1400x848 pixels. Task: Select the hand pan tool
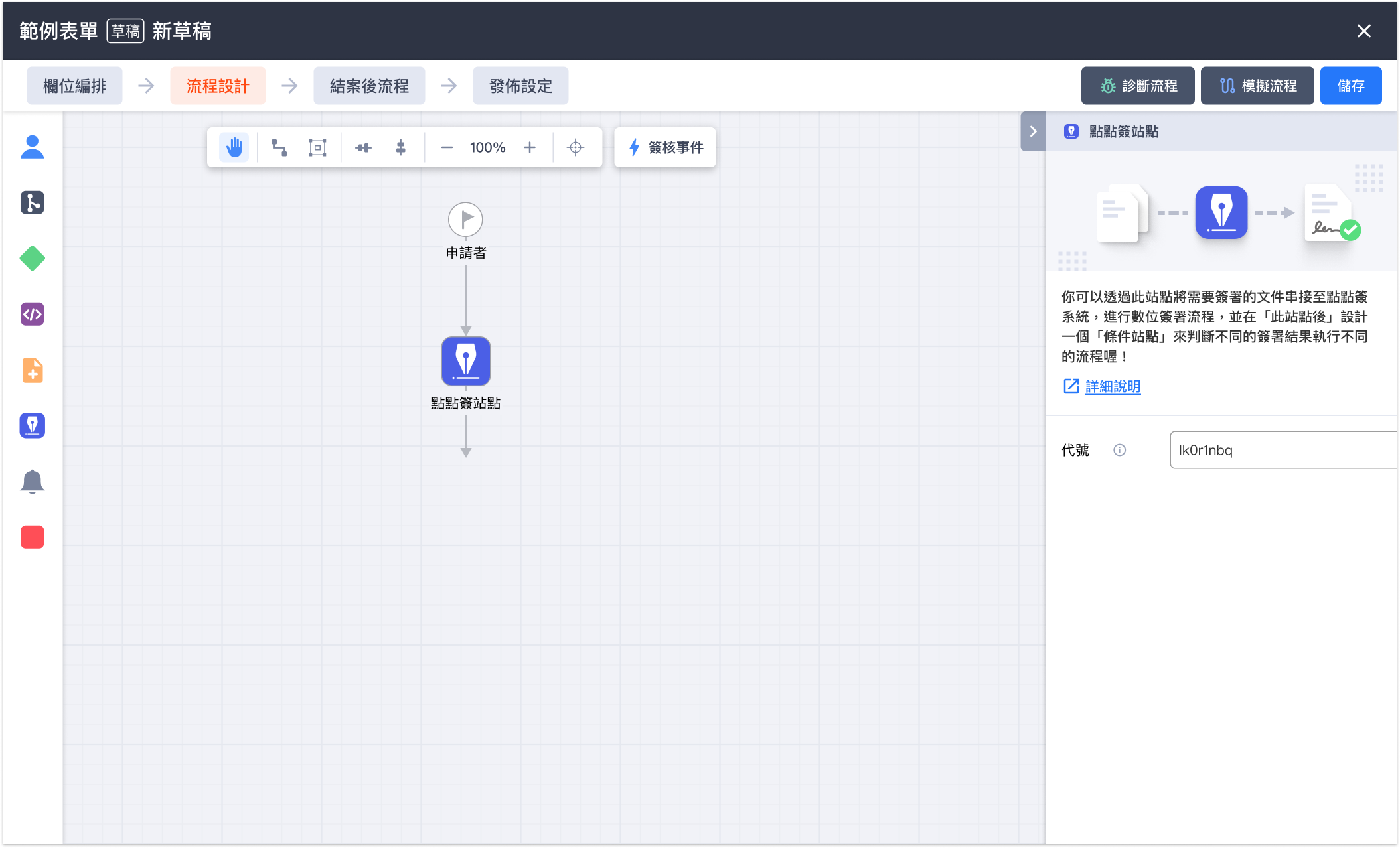click(x=234, y=147)
